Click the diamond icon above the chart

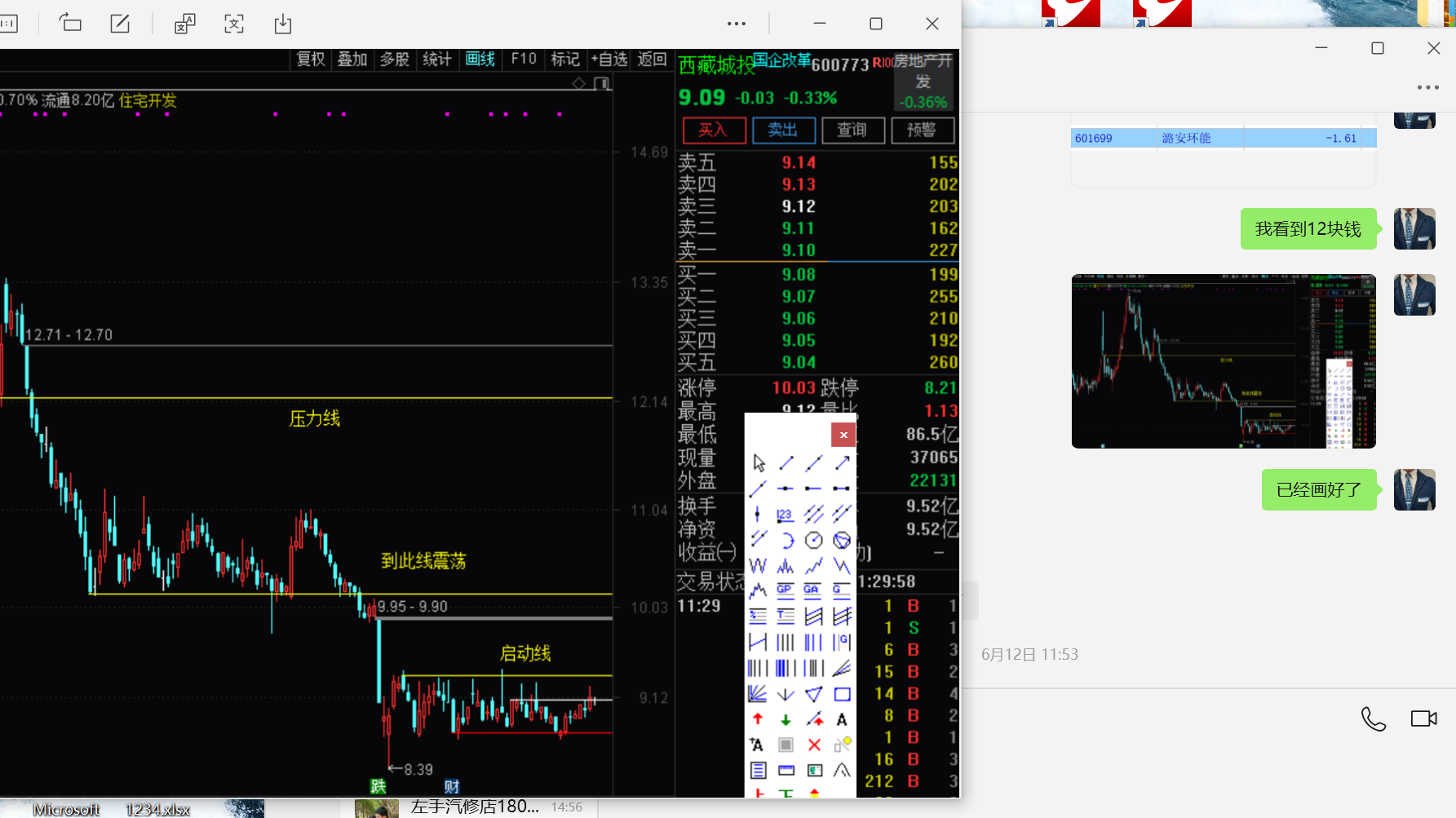click(x=579, y=83)
